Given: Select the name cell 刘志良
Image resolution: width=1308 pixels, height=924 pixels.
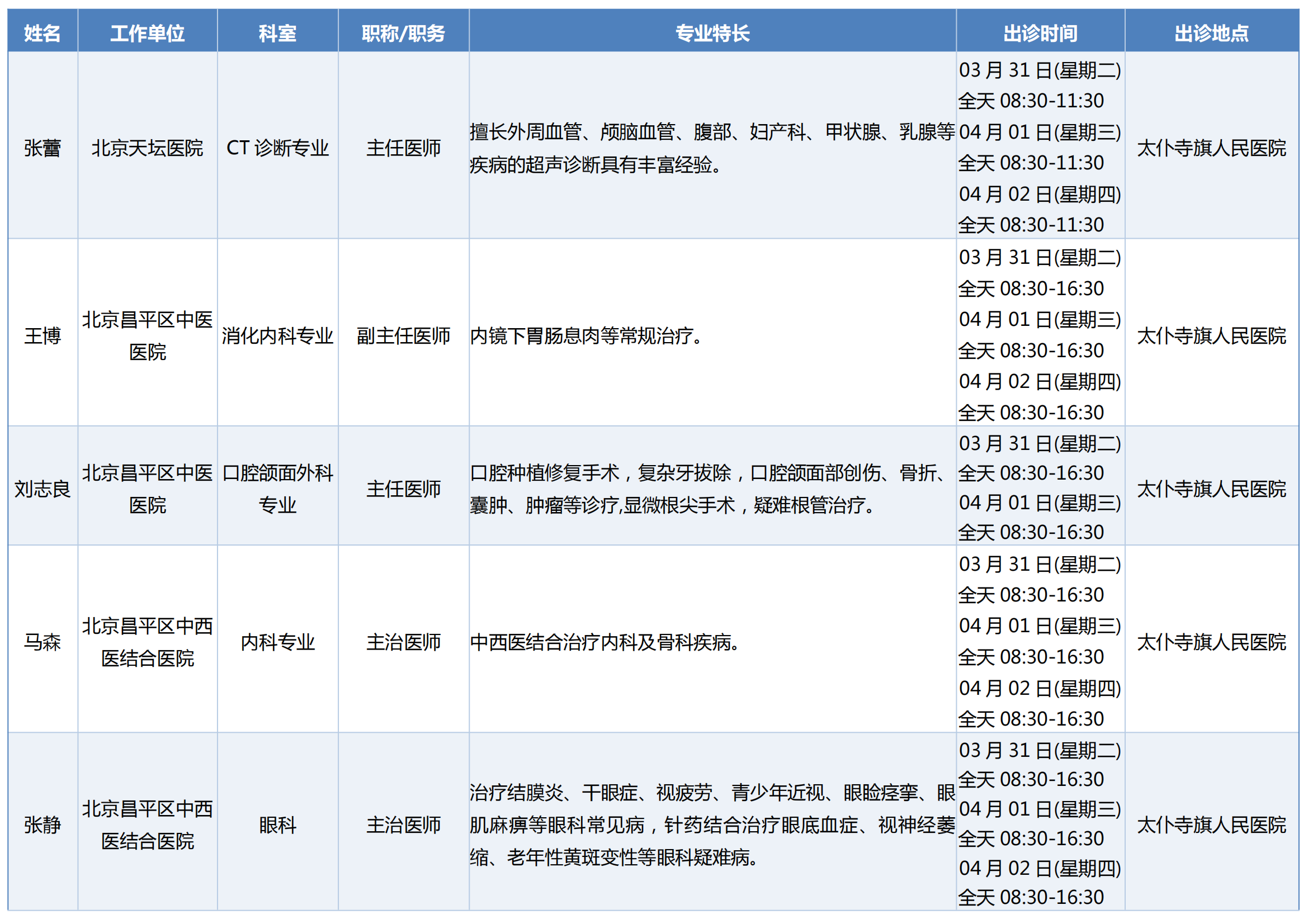Looking at the screenshot, I should [x=42, y=489].
